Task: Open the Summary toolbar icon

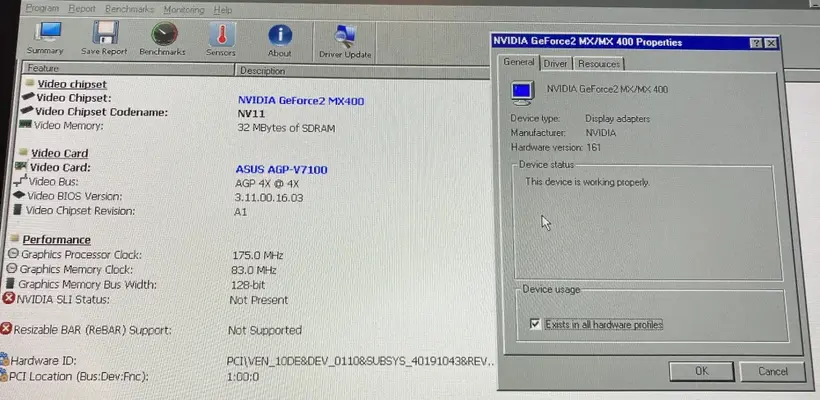Action: (45, 36)
